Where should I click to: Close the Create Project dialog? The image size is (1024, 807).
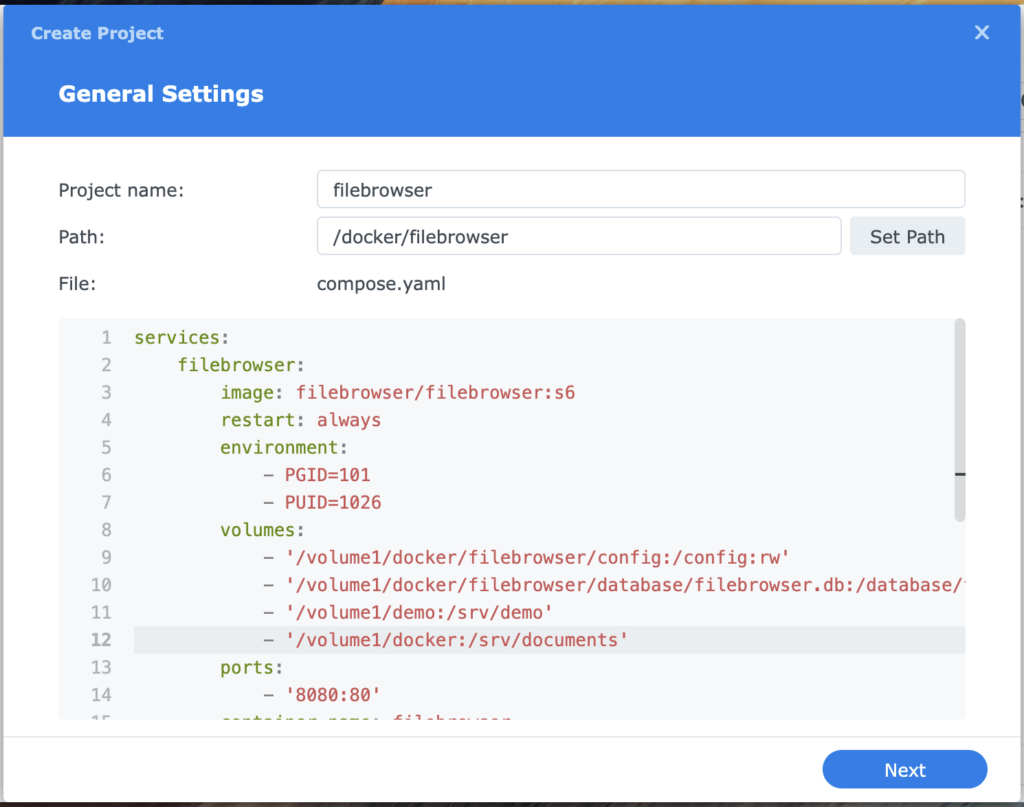[x=981, y=33]
